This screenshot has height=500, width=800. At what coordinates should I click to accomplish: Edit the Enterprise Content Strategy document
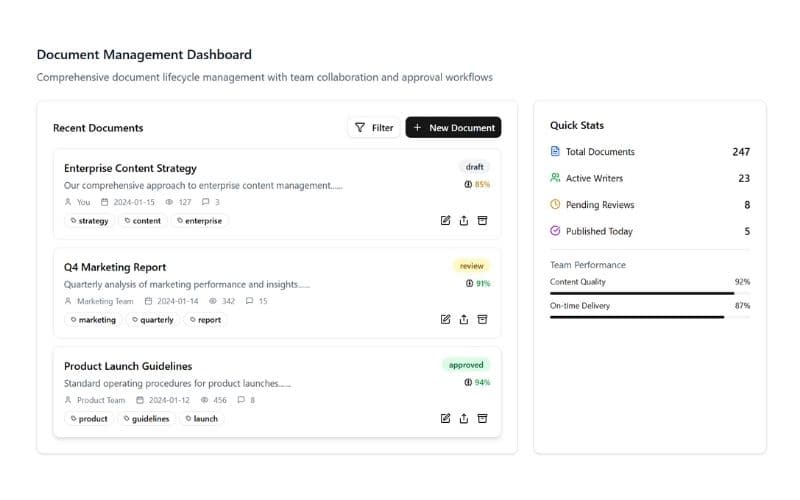click(446, 220)
